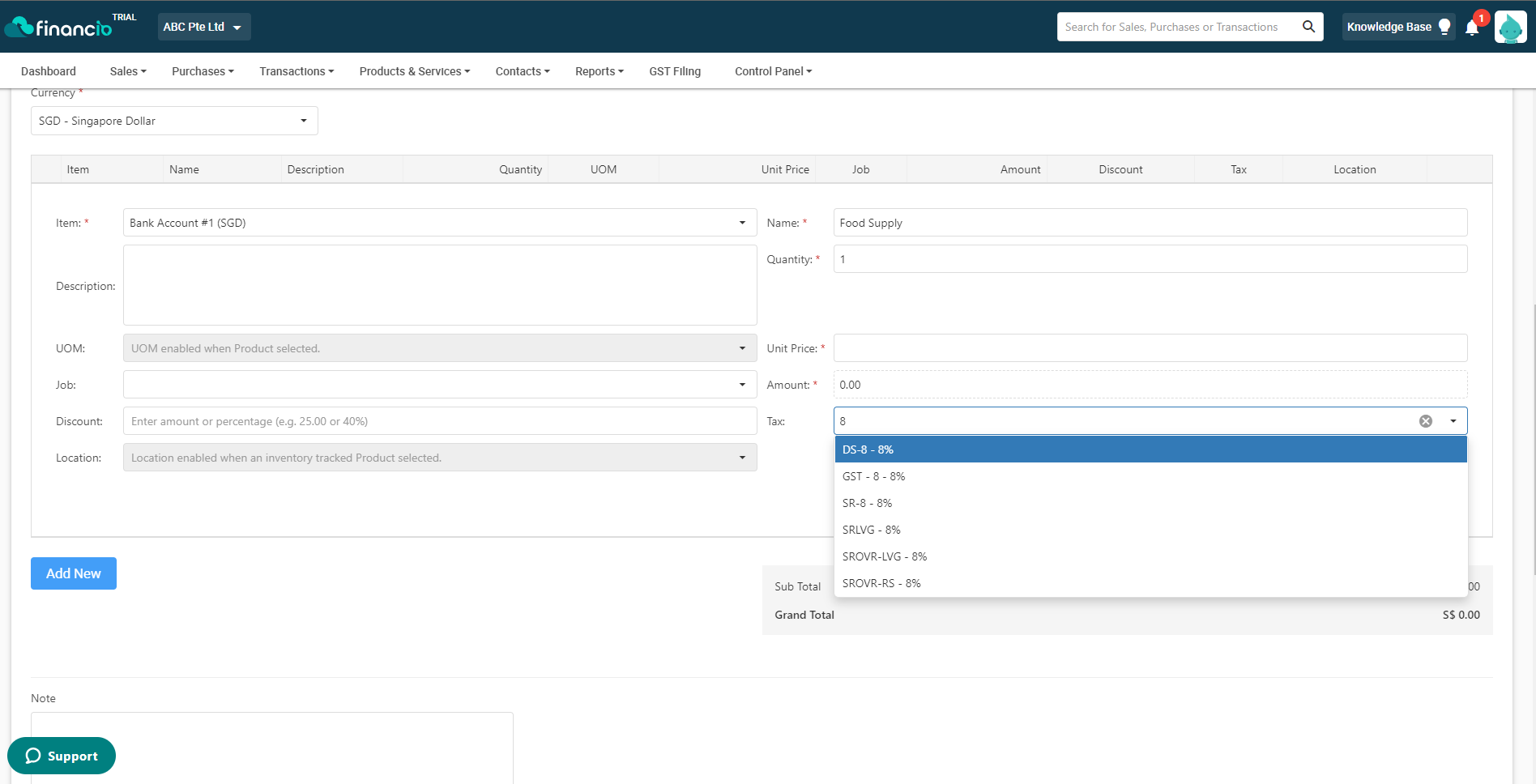Viewport: 1536px width, 784px height.
Task: Open the Support chat bubble
Action: coord(62,756)
